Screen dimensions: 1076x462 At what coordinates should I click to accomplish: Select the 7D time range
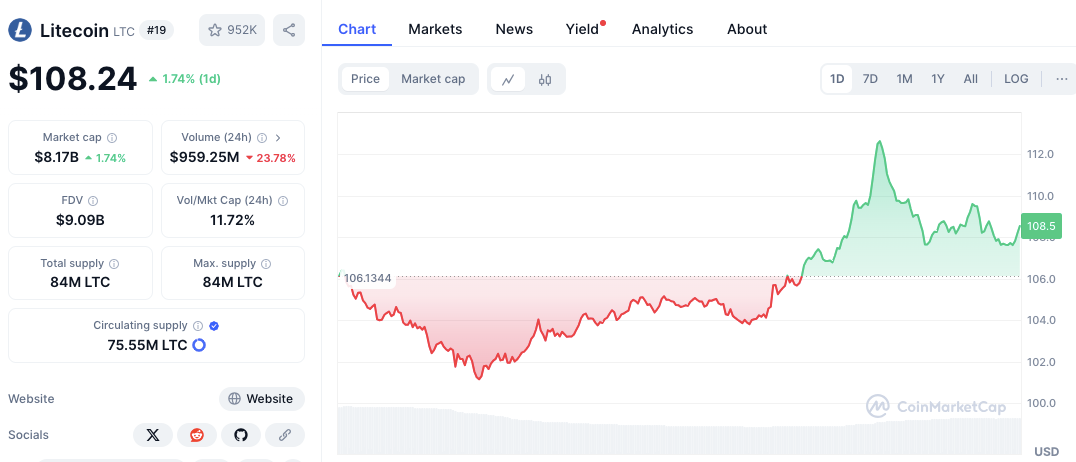coord(870,79)
